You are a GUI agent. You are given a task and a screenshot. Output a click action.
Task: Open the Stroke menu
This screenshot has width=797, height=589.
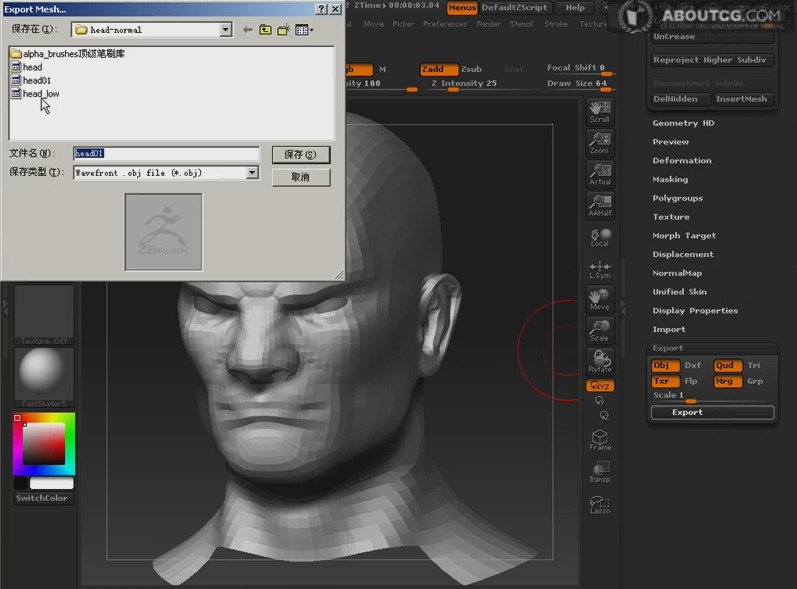(x=556, y=24)
